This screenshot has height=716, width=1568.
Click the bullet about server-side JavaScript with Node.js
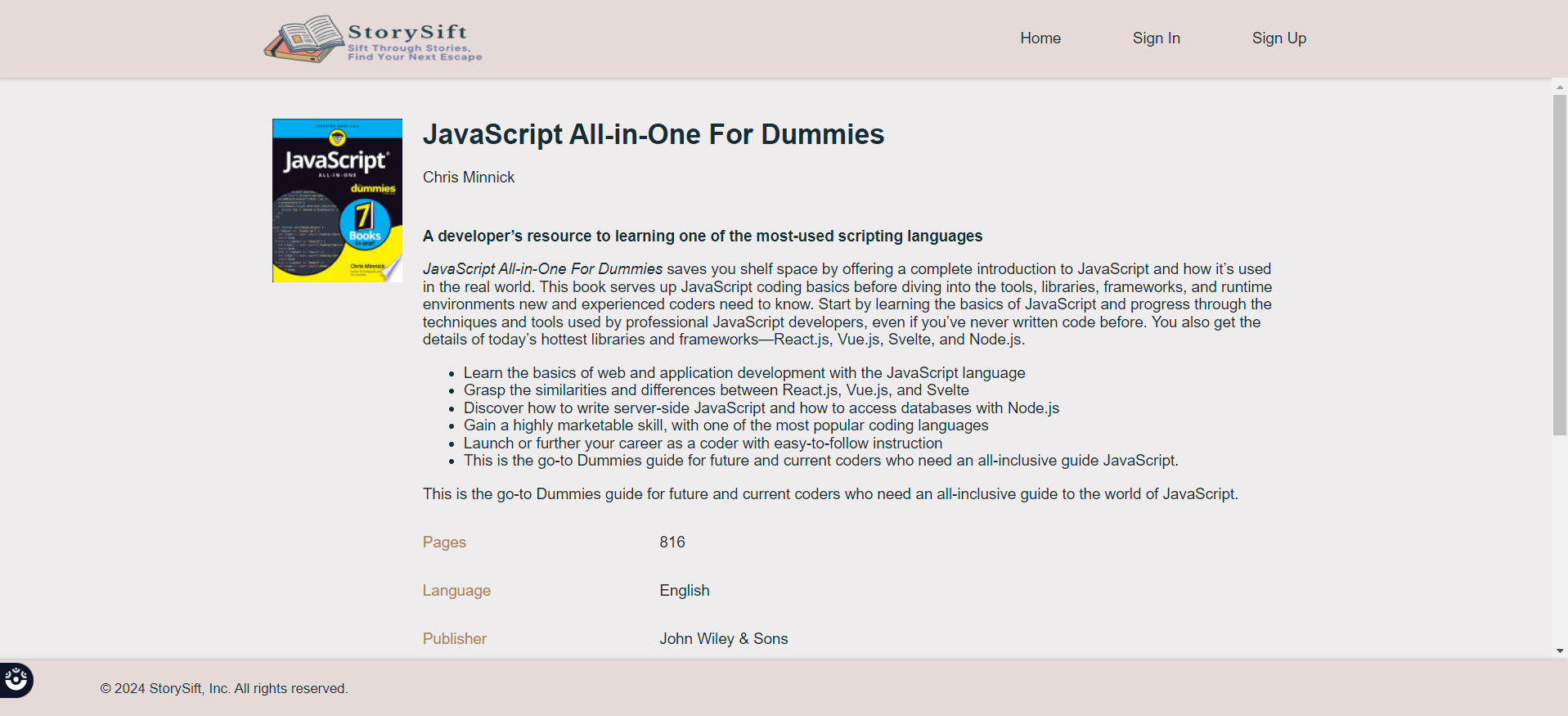click(x=762, y=408)
